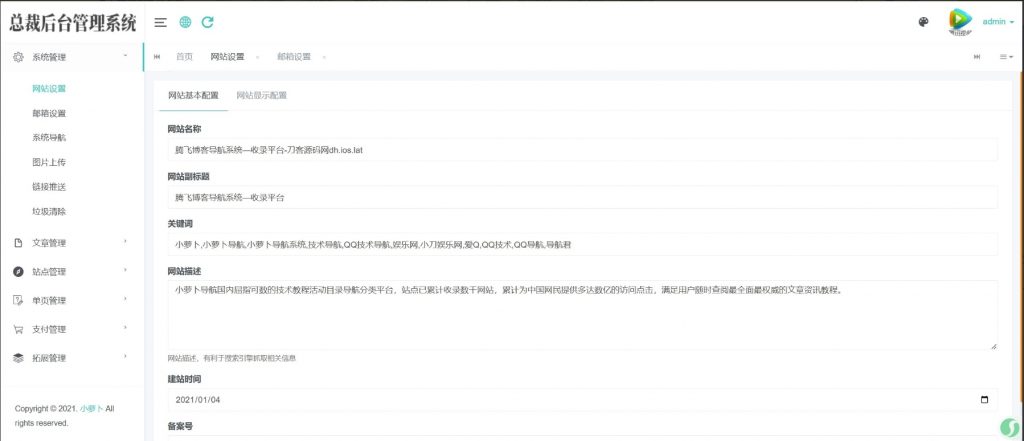
Task: Click the 总裁后台管理系统 logo title
Action: tap(72, 23)
